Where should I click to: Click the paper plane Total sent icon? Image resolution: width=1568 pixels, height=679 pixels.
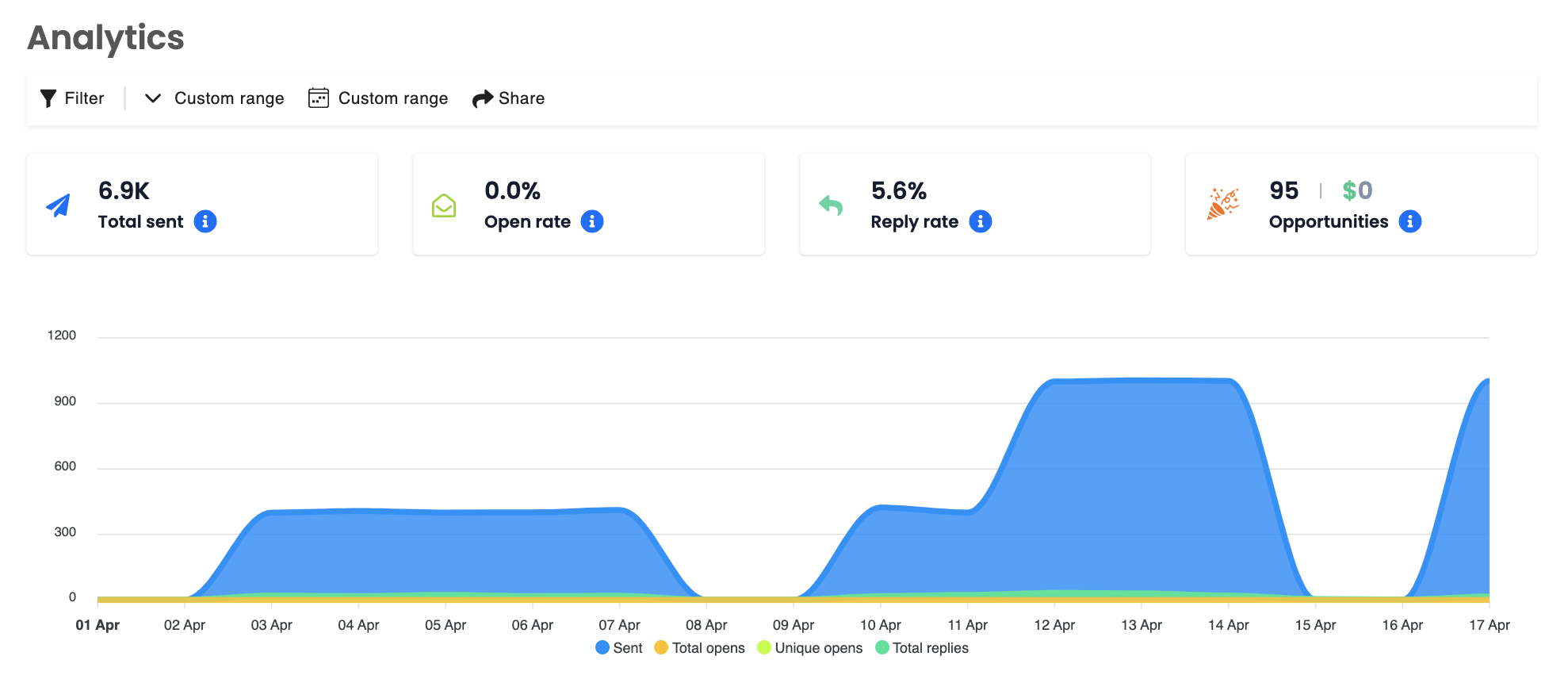tap(58, 205)
